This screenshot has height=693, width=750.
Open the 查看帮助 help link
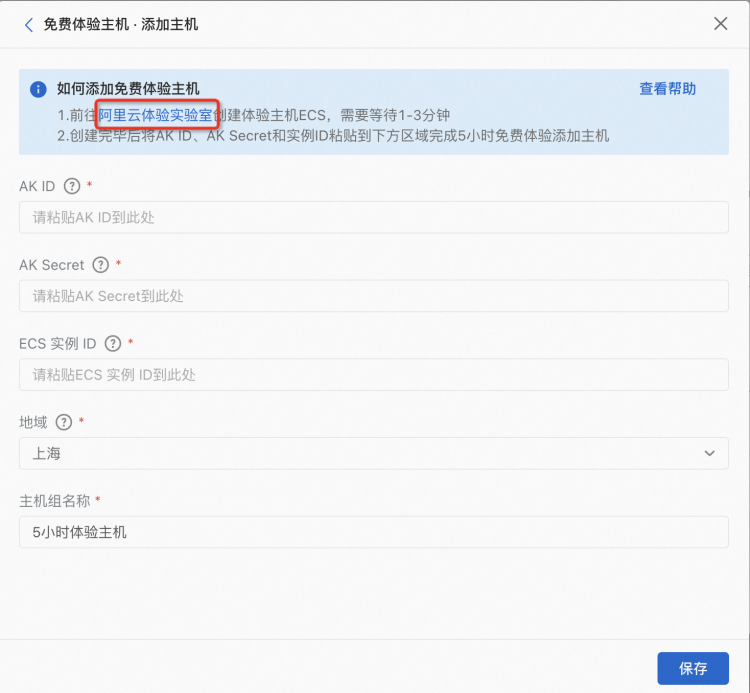[x=667, y=88]
